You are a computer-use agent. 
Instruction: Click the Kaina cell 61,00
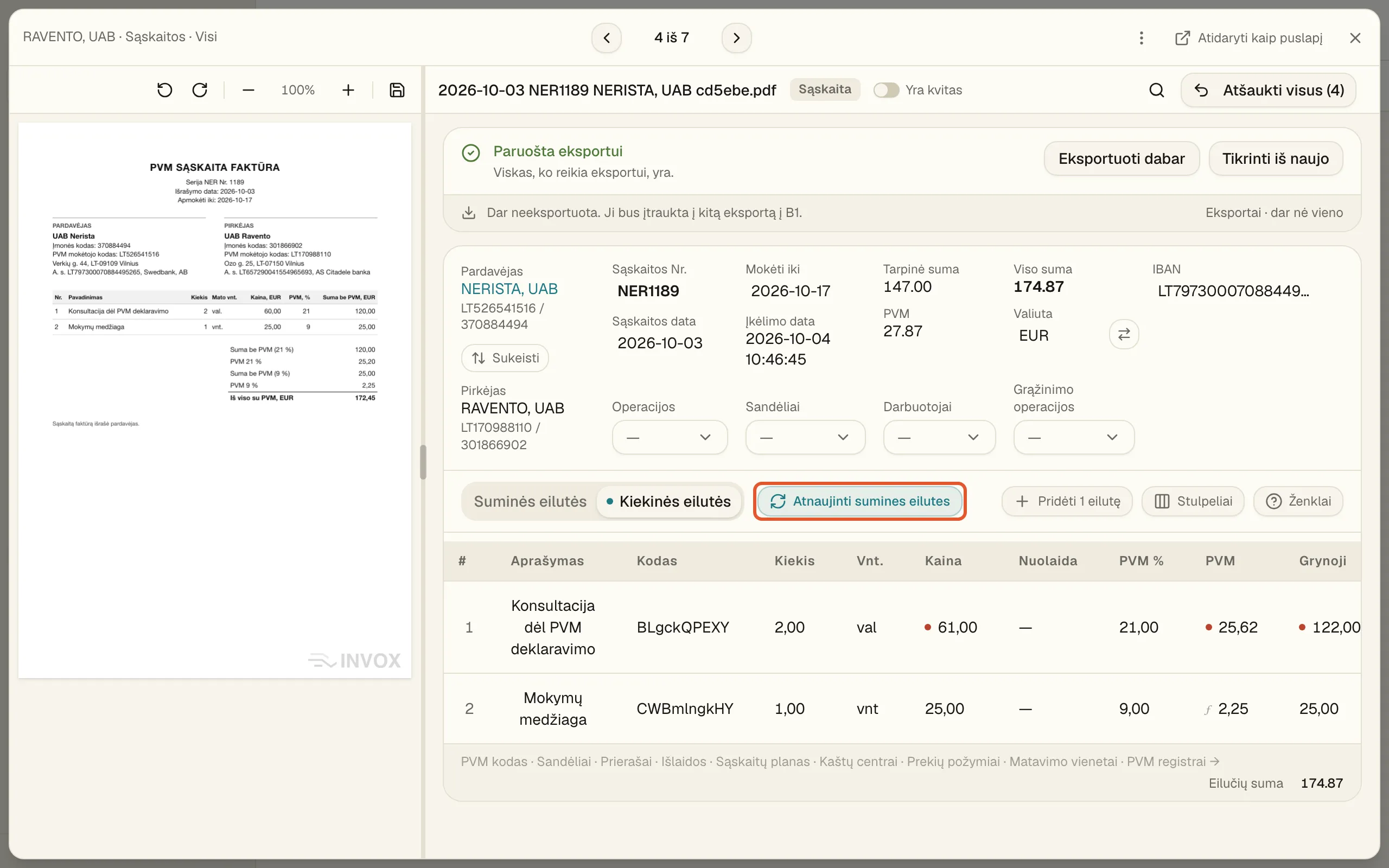(x=957, y=628)
